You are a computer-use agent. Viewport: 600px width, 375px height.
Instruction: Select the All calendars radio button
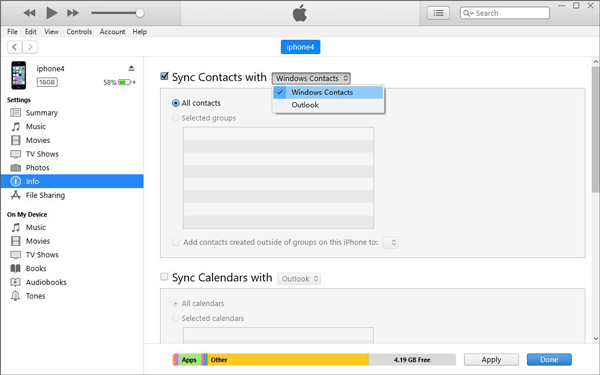point(176,303)
